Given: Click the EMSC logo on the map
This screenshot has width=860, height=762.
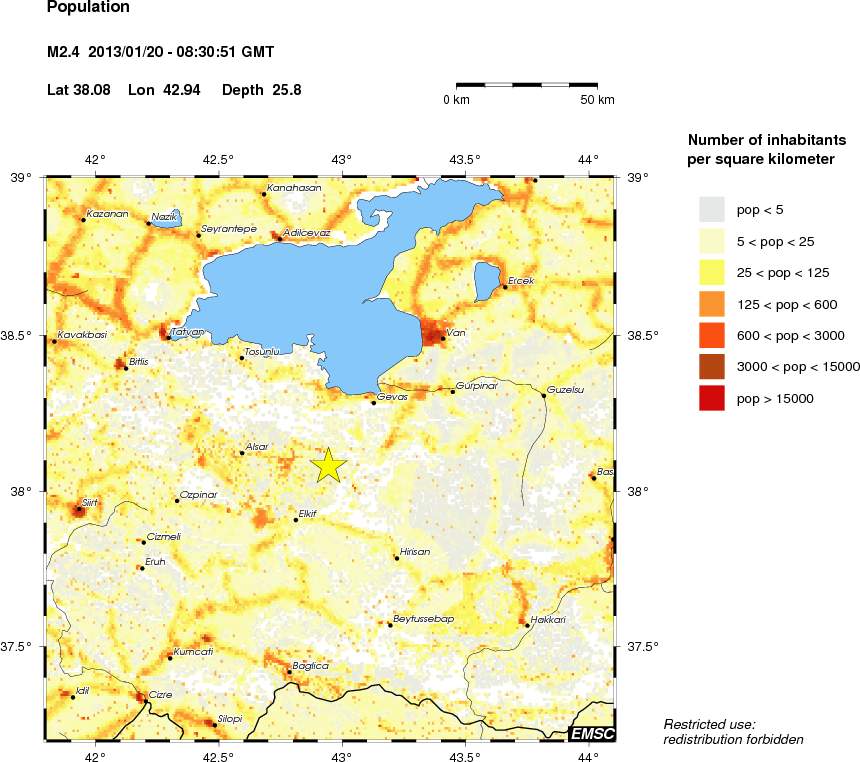Looking at the screenshot, I should tap(591, 734).
